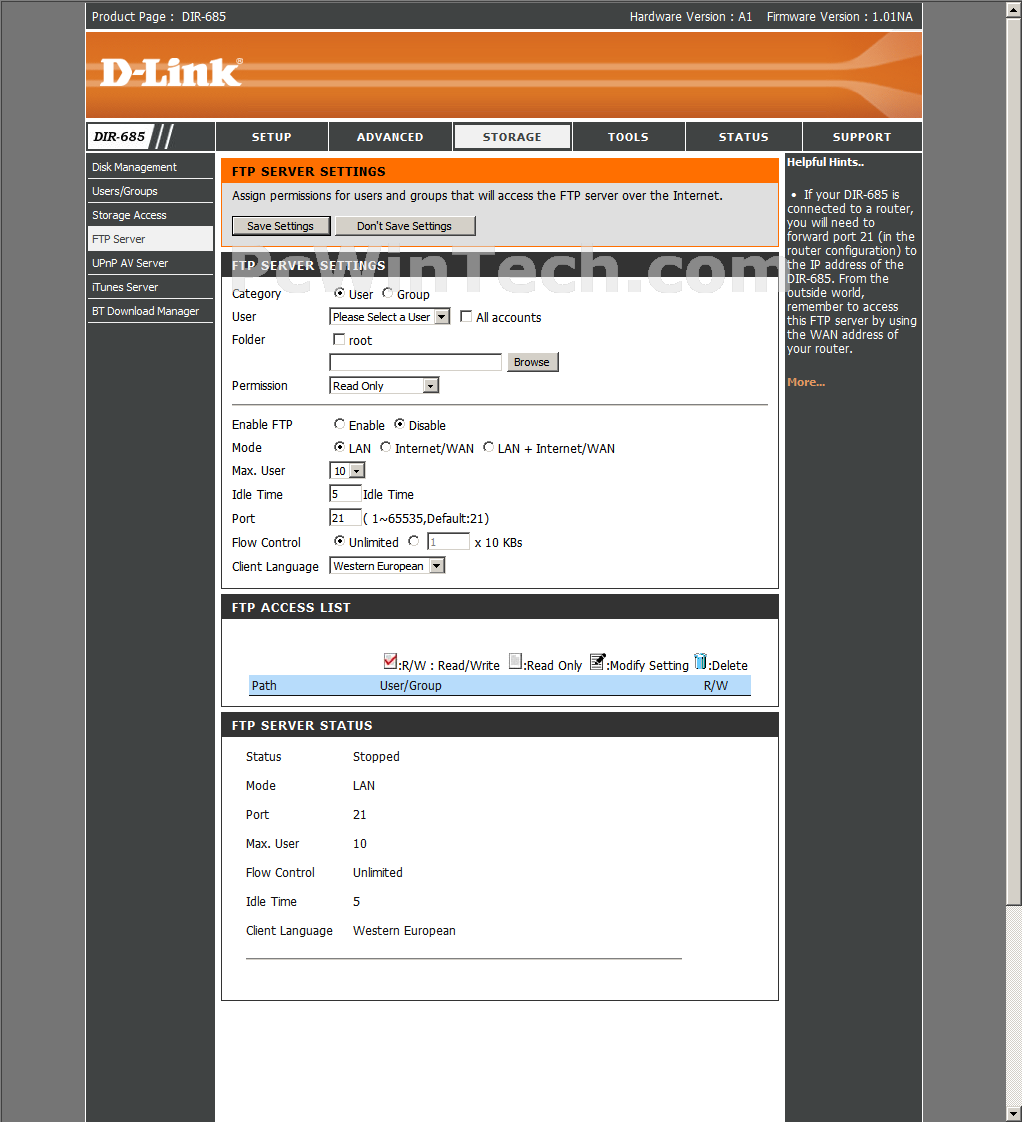
Task: Click the scrollbar up arrow
Action: [1014, 8]
